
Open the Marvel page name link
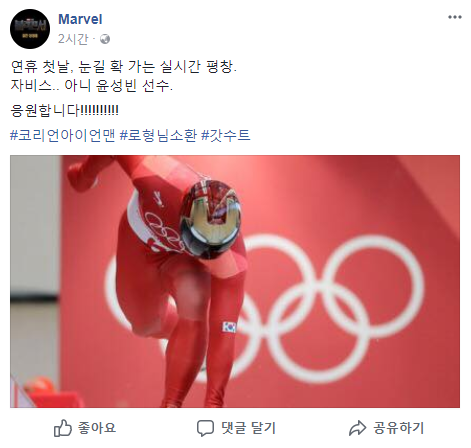80,19
